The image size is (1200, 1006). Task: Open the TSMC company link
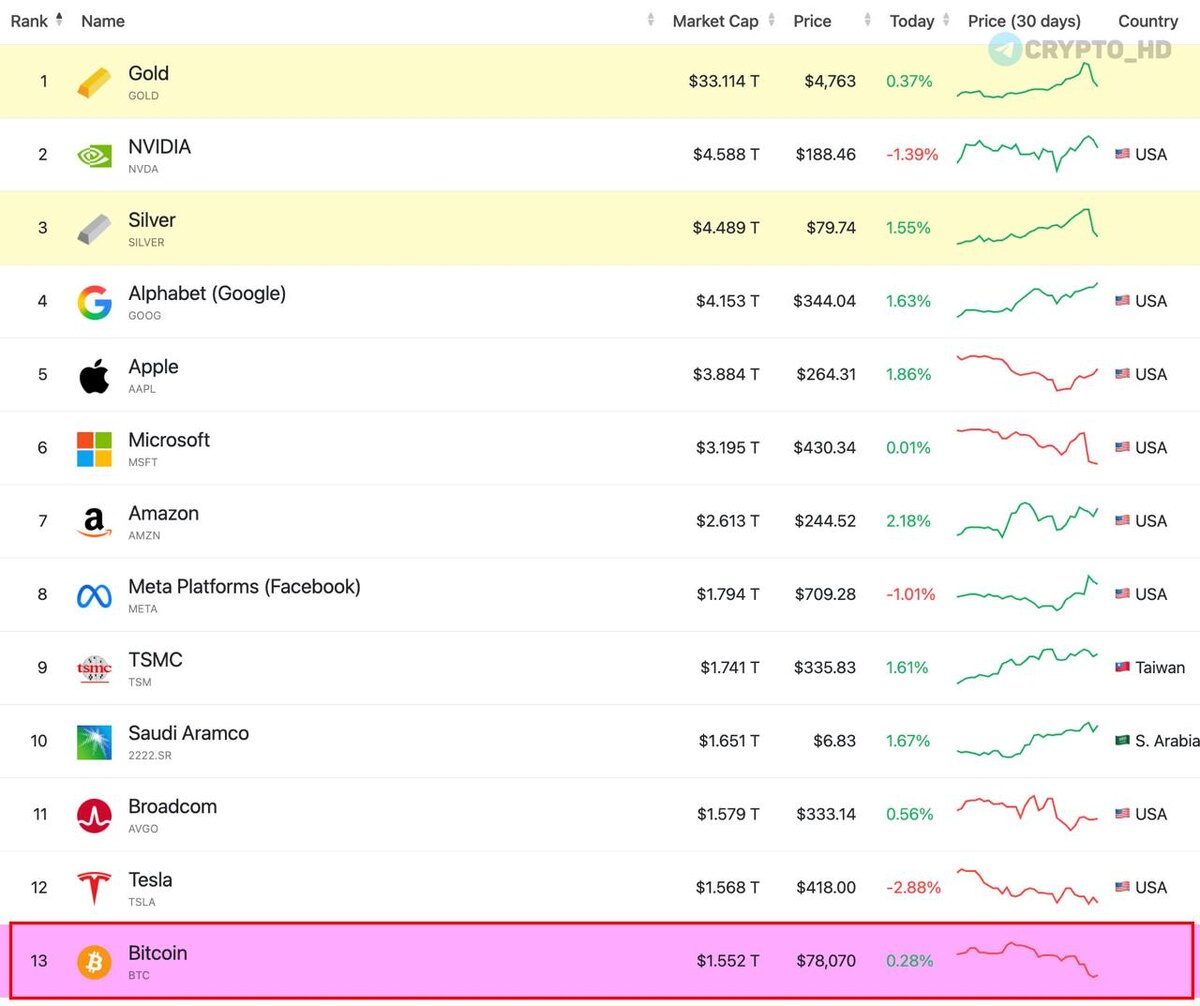point(155,660)
